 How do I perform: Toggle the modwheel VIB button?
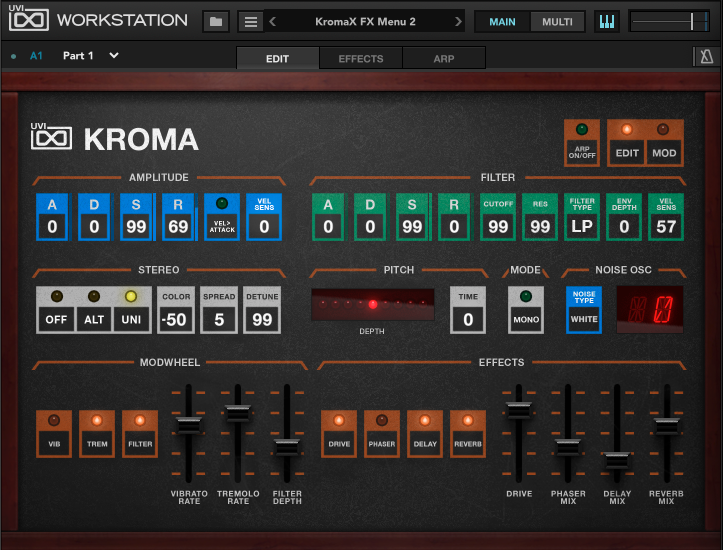tap(54, 434)
